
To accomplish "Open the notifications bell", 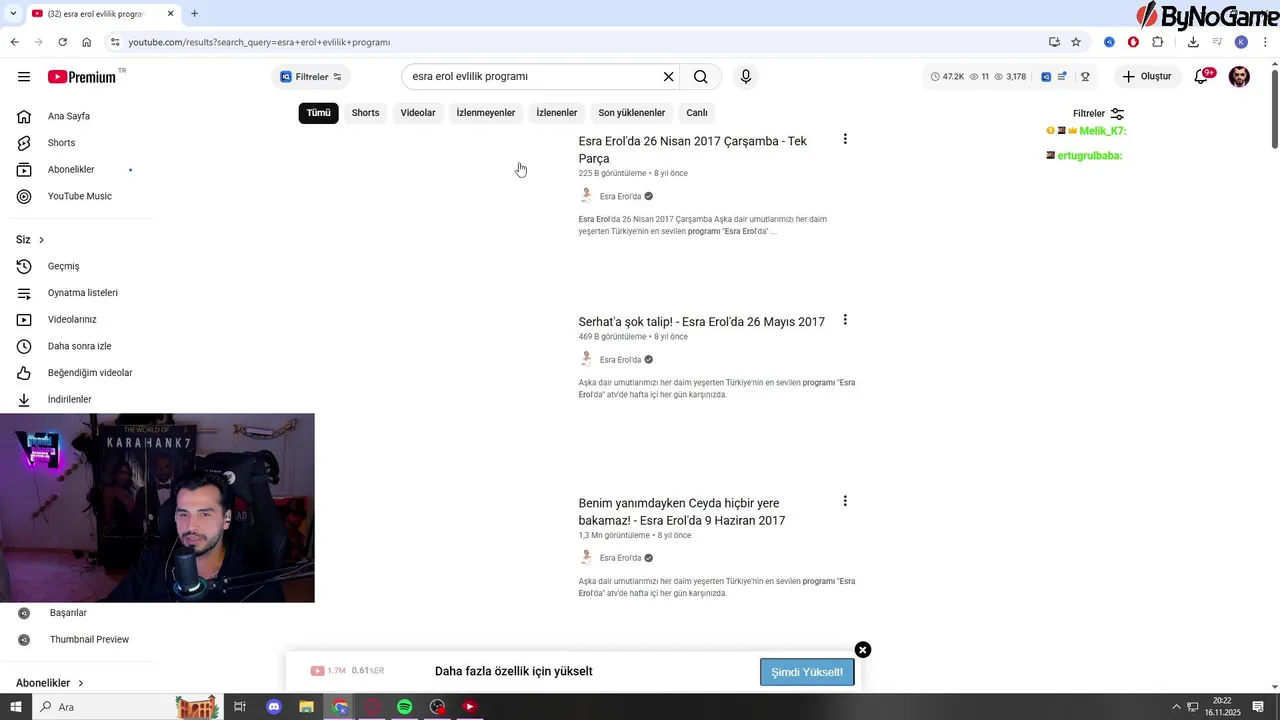I will click(x=1202, y=77).
